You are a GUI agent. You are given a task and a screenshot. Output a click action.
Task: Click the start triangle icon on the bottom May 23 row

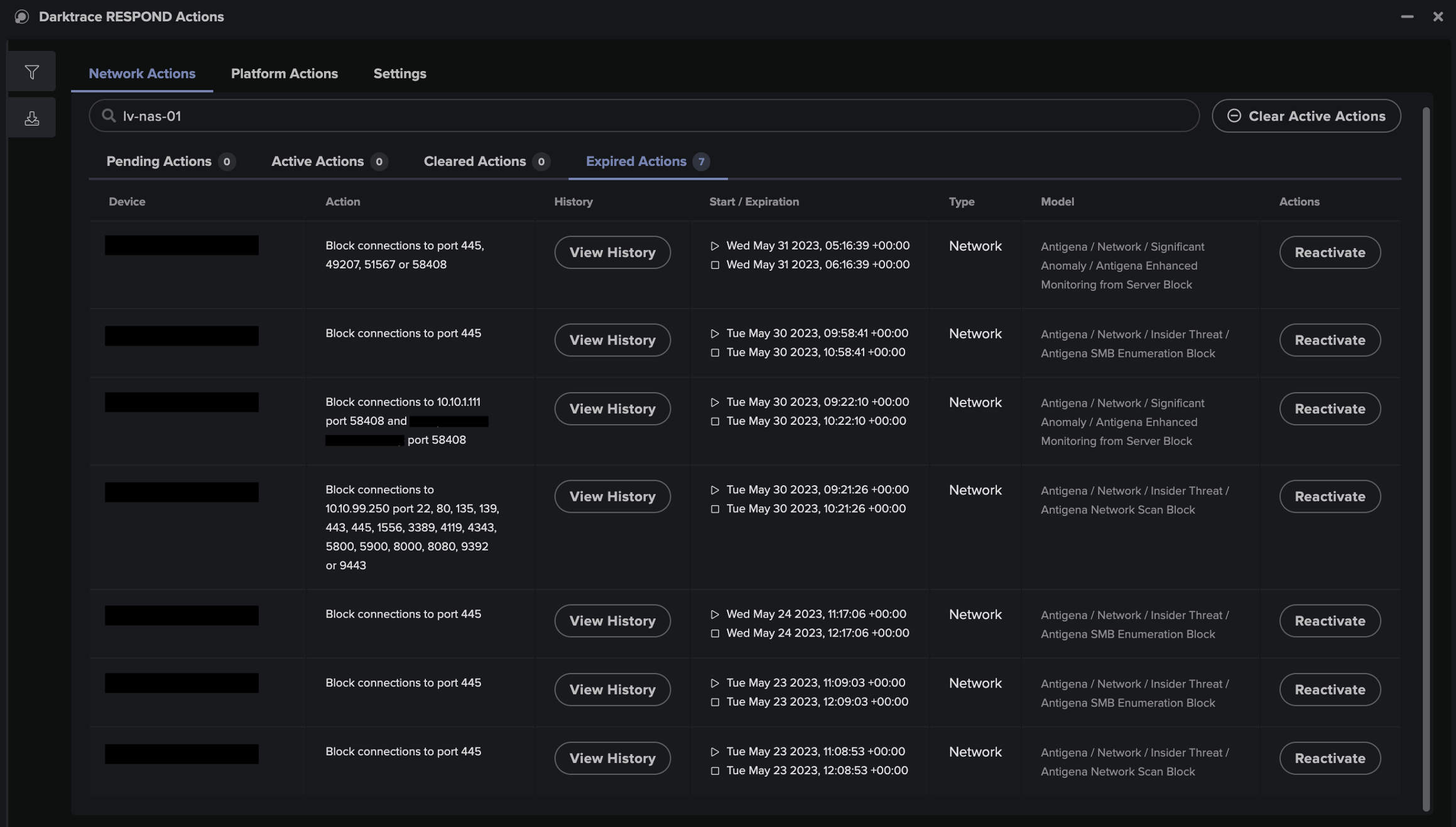tap(714, 752)
